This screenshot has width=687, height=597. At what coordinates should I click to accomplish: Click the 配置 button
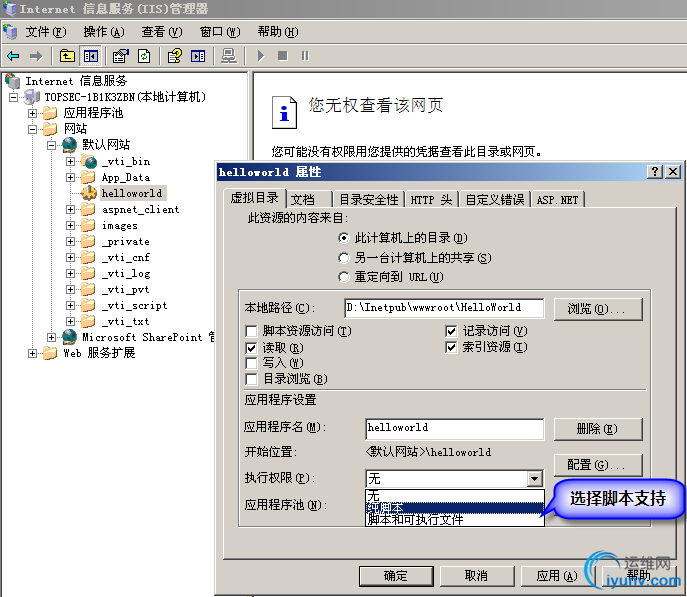[598, 465]
